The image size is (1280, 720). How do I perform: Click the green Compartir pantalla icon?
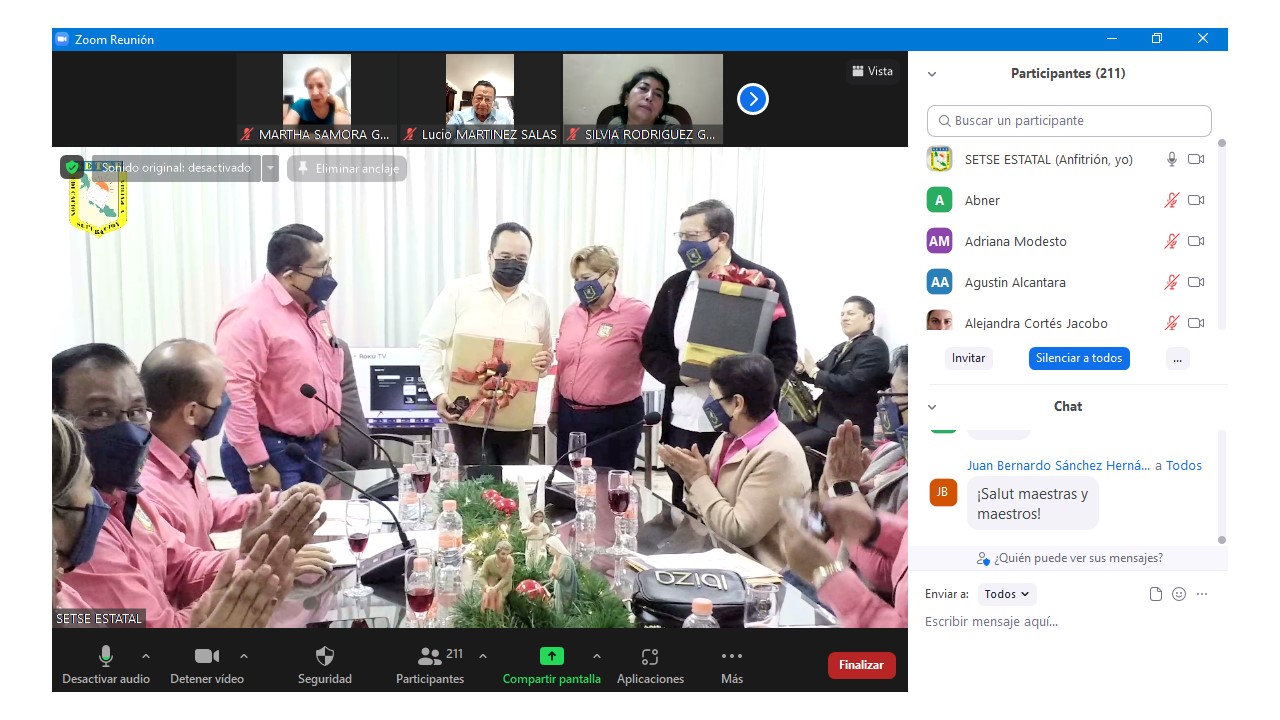click(552, 656)
